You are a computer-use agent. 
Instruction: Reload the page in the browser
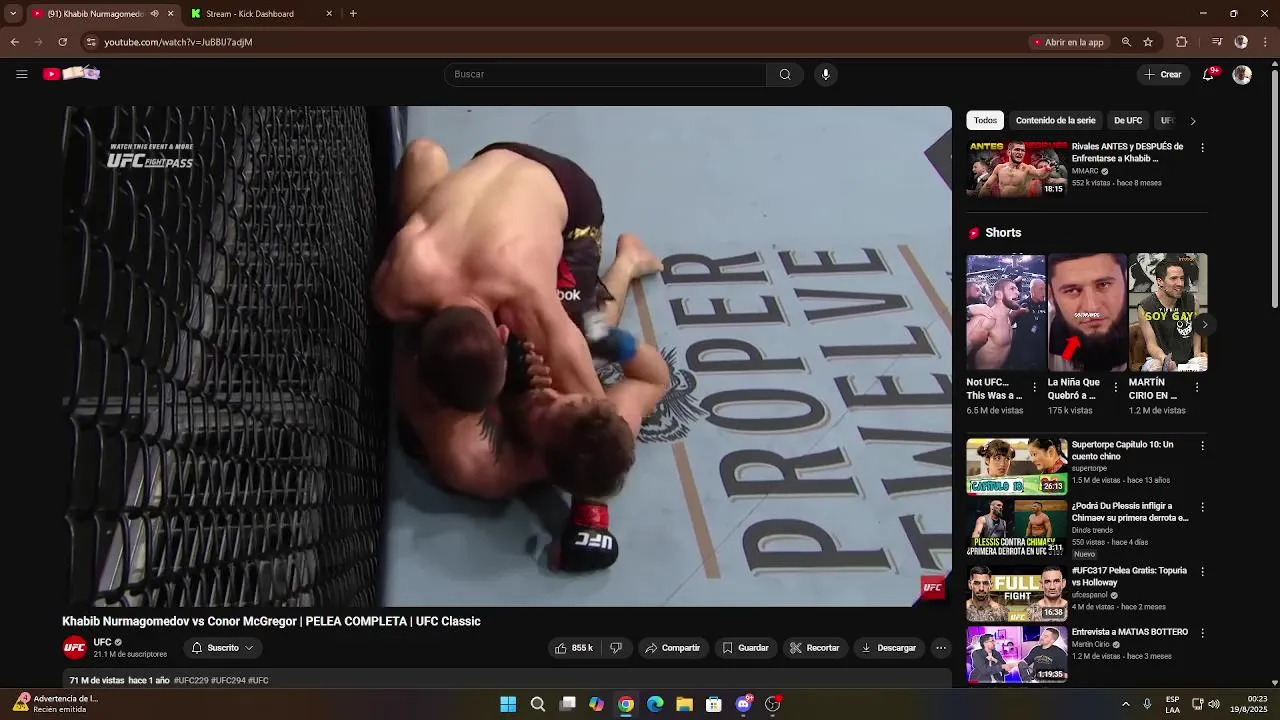(62, 42)
